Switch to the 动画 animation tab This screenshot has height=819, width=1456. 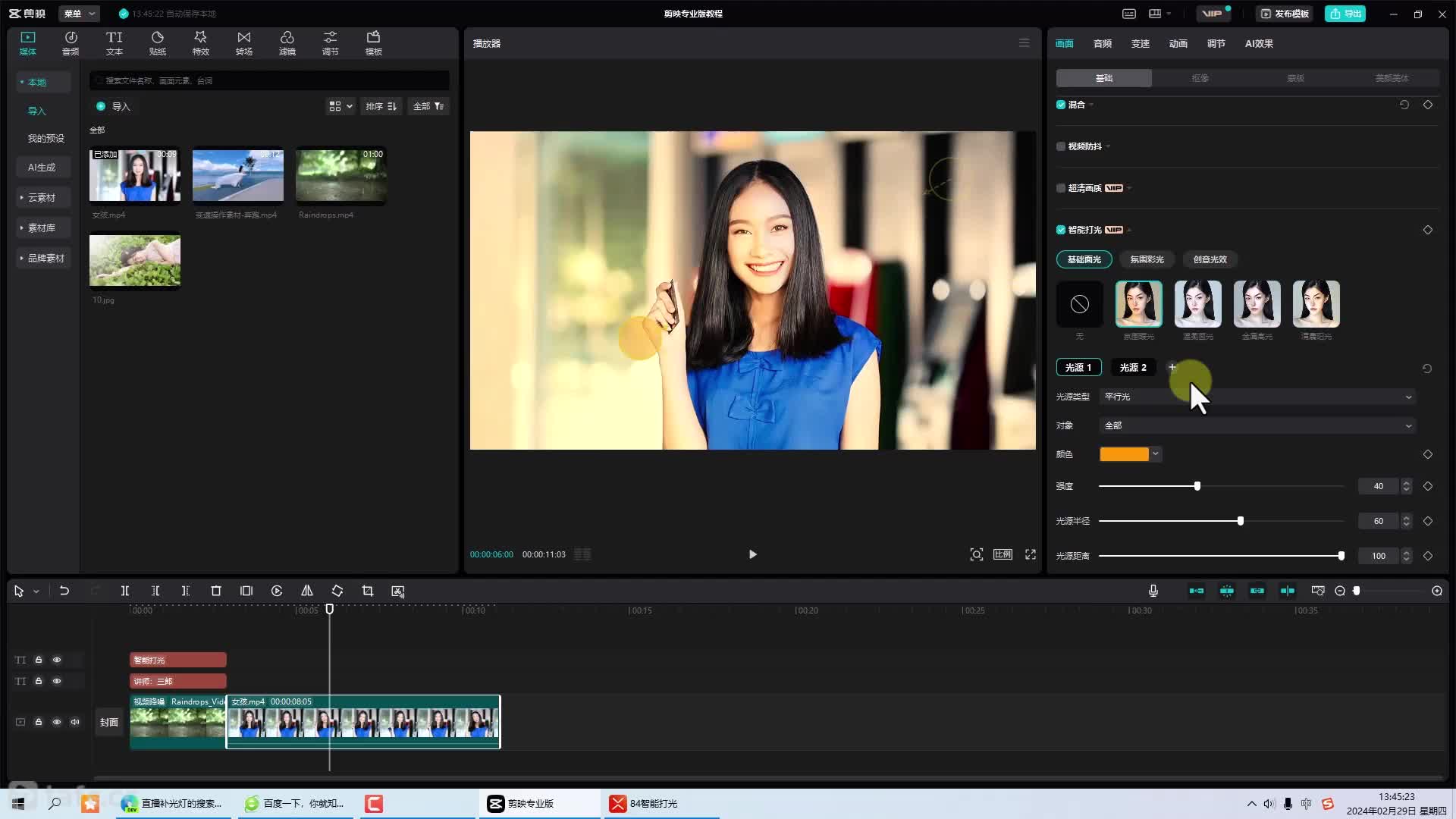1178,43
